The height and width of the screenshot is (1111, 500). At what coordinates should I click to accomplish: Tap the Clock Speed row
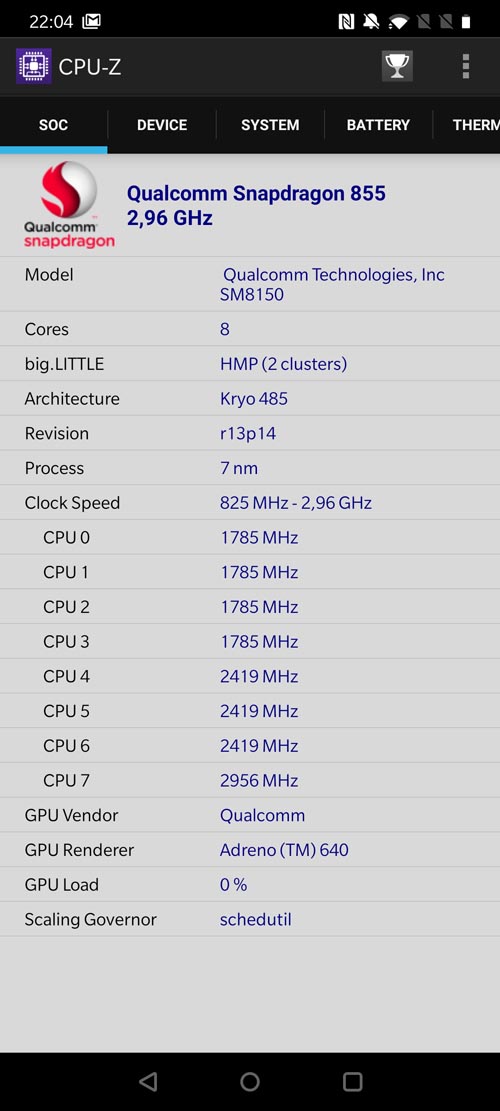[250, 503]
